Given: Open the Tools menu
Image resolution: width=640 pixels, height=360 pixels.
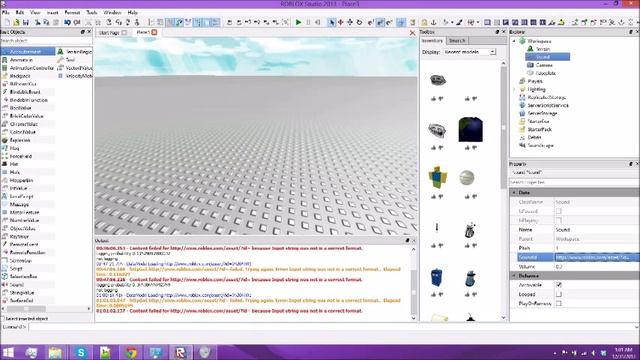Looking at the screenshot, I should [x=92, y=13].
